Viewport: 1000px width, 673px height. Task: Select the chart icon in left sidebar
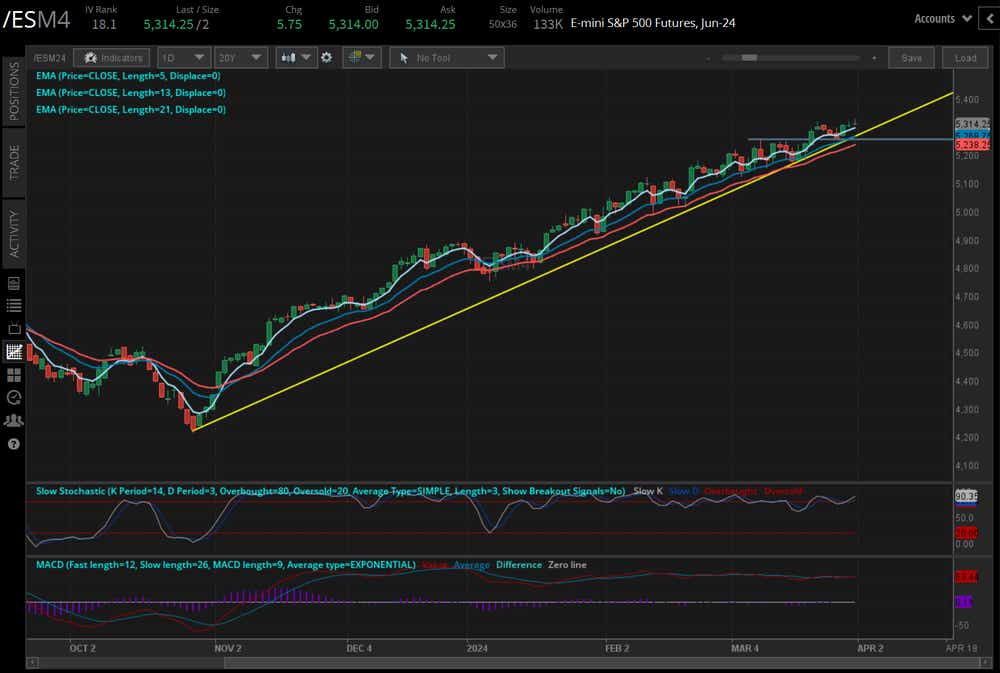14,352
